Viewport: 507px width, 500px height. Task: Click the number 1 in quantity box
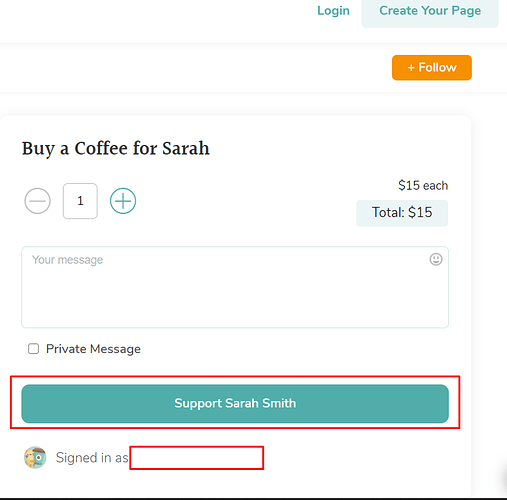point(80,201)
